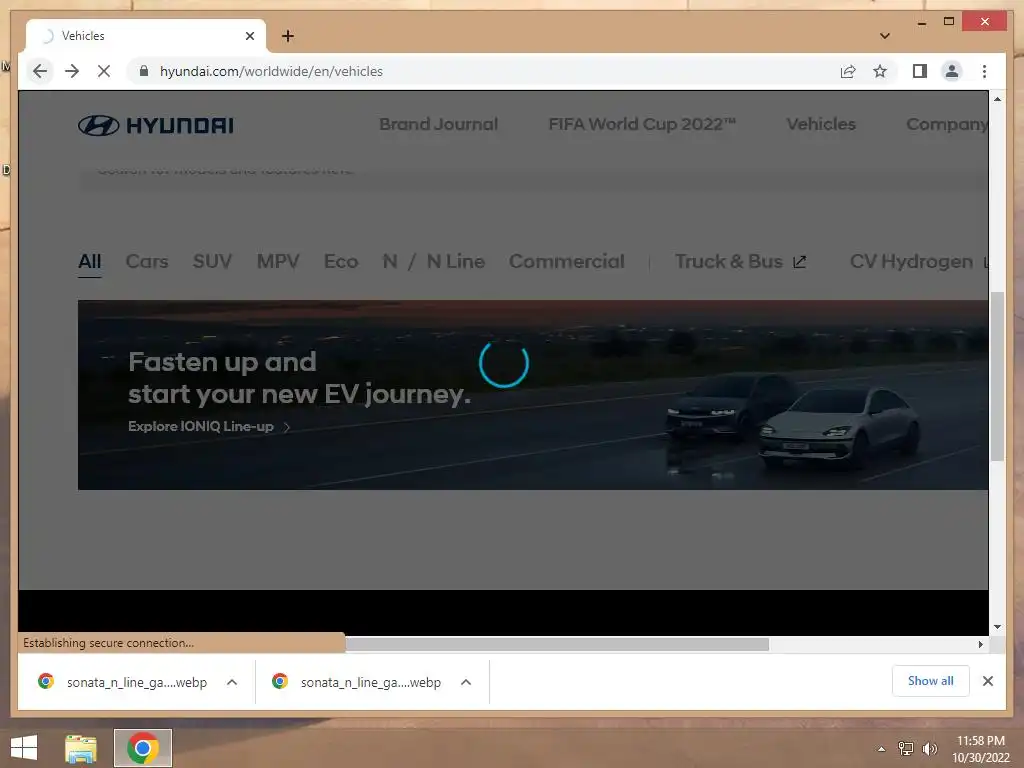Select the N / N Line category tab
1024x768 pixels.
[x=434, y=261]
